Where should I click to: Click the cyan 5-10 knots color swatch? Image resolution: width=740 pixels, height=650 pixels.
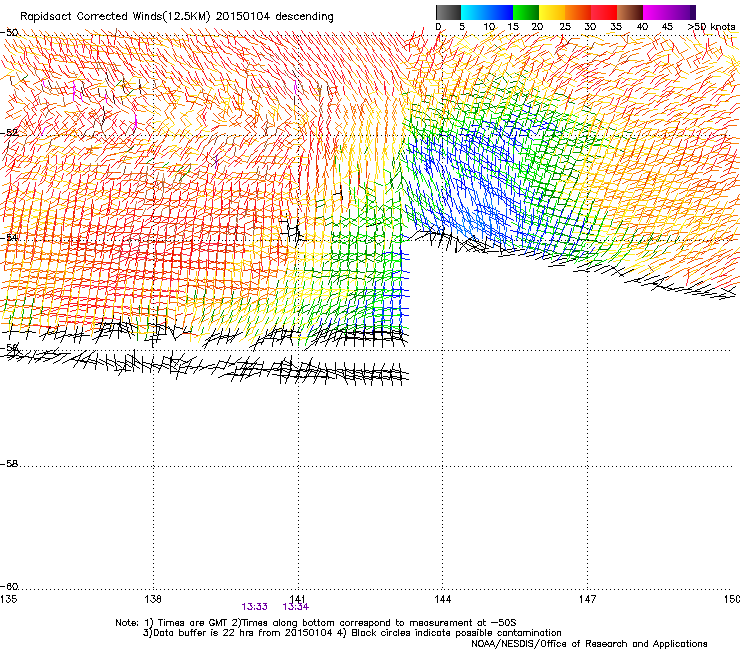(474, 12)
